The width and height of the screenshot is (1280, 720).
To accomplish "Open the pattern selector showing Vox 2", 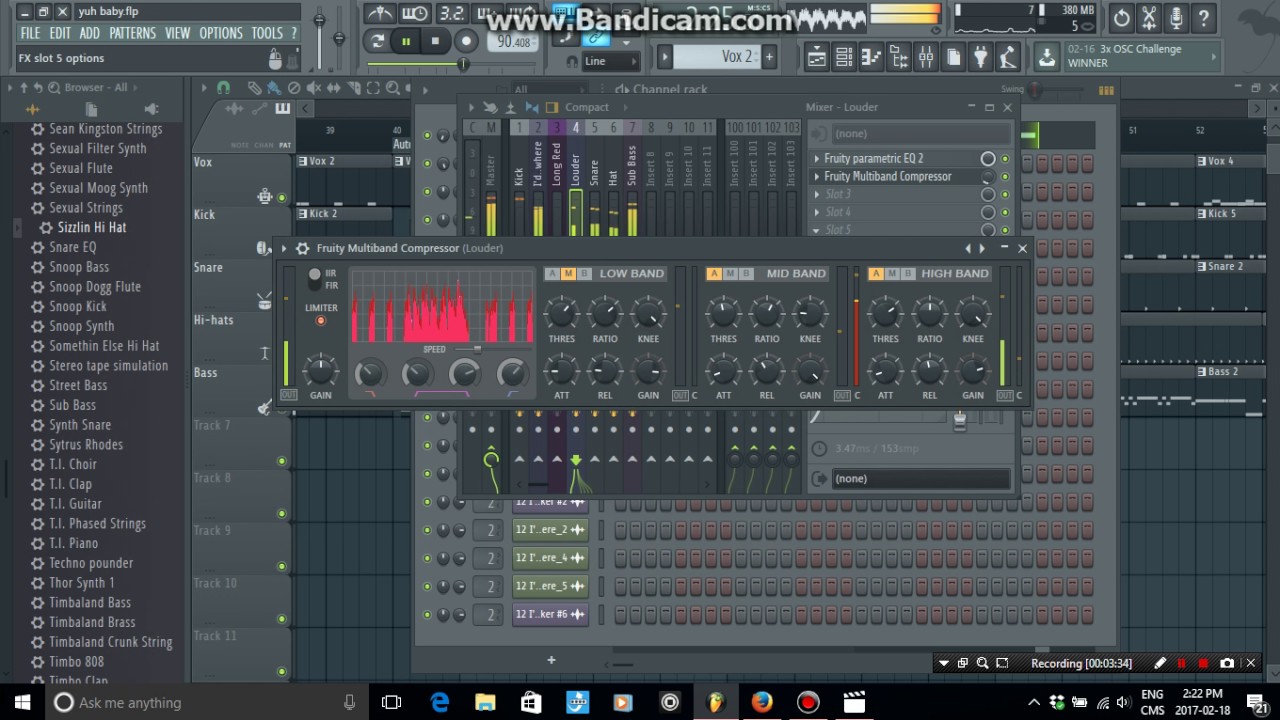I will pos(717,57).
